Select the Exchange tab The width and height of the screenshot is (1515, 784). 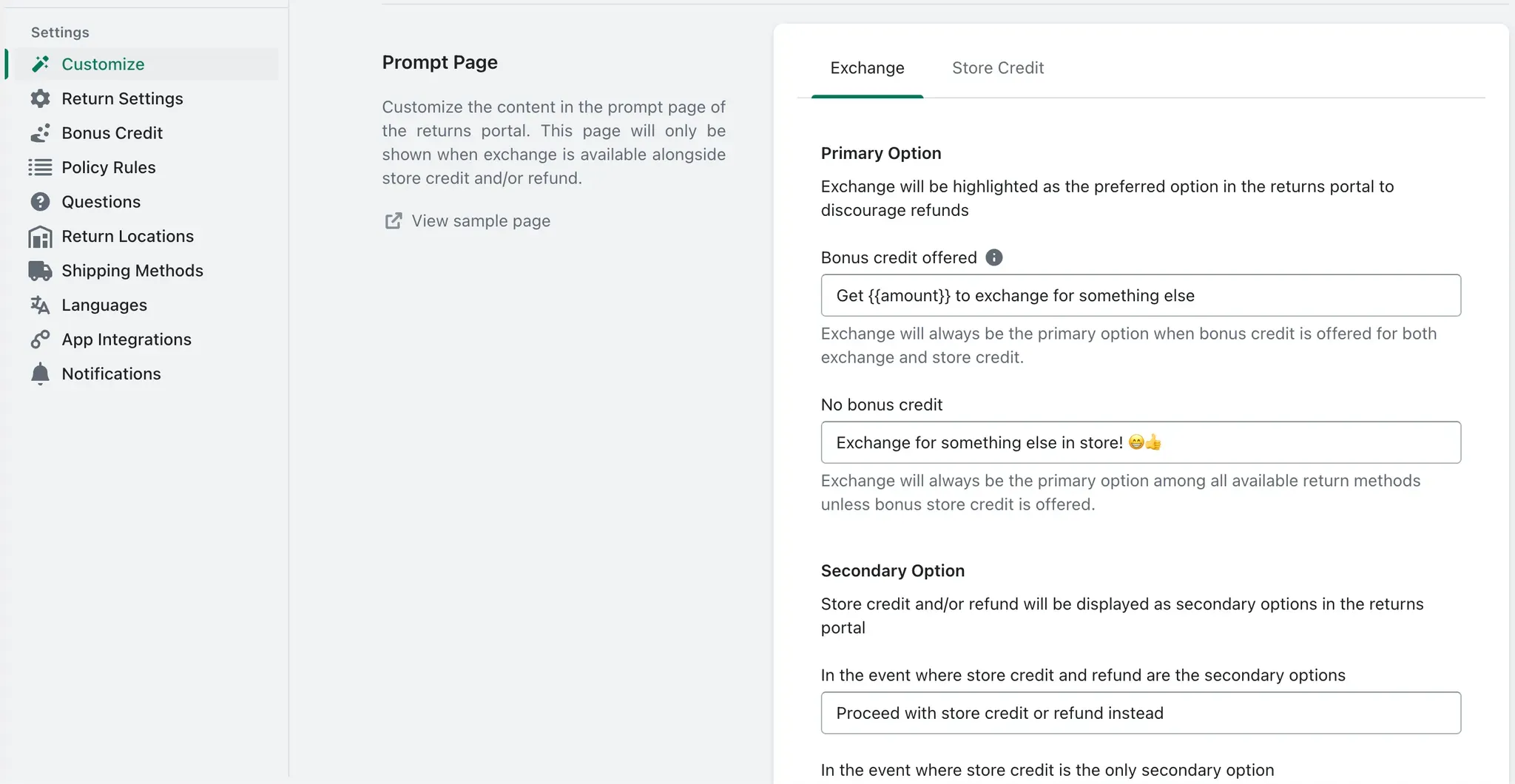click(867, 68)
